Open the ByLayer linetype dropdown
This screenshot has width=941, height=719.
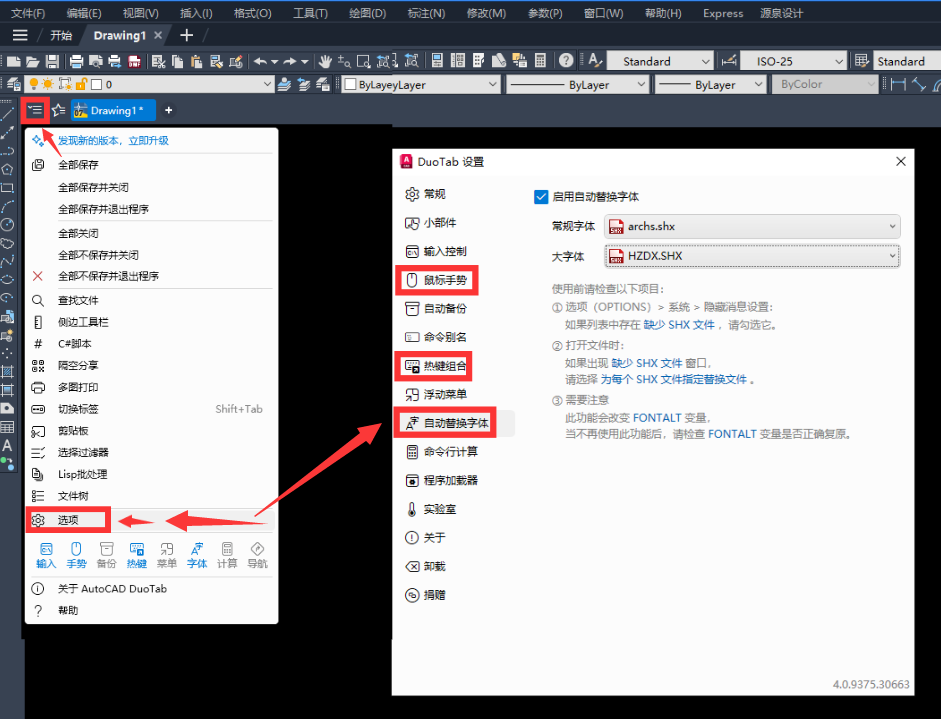pos(578,85)
